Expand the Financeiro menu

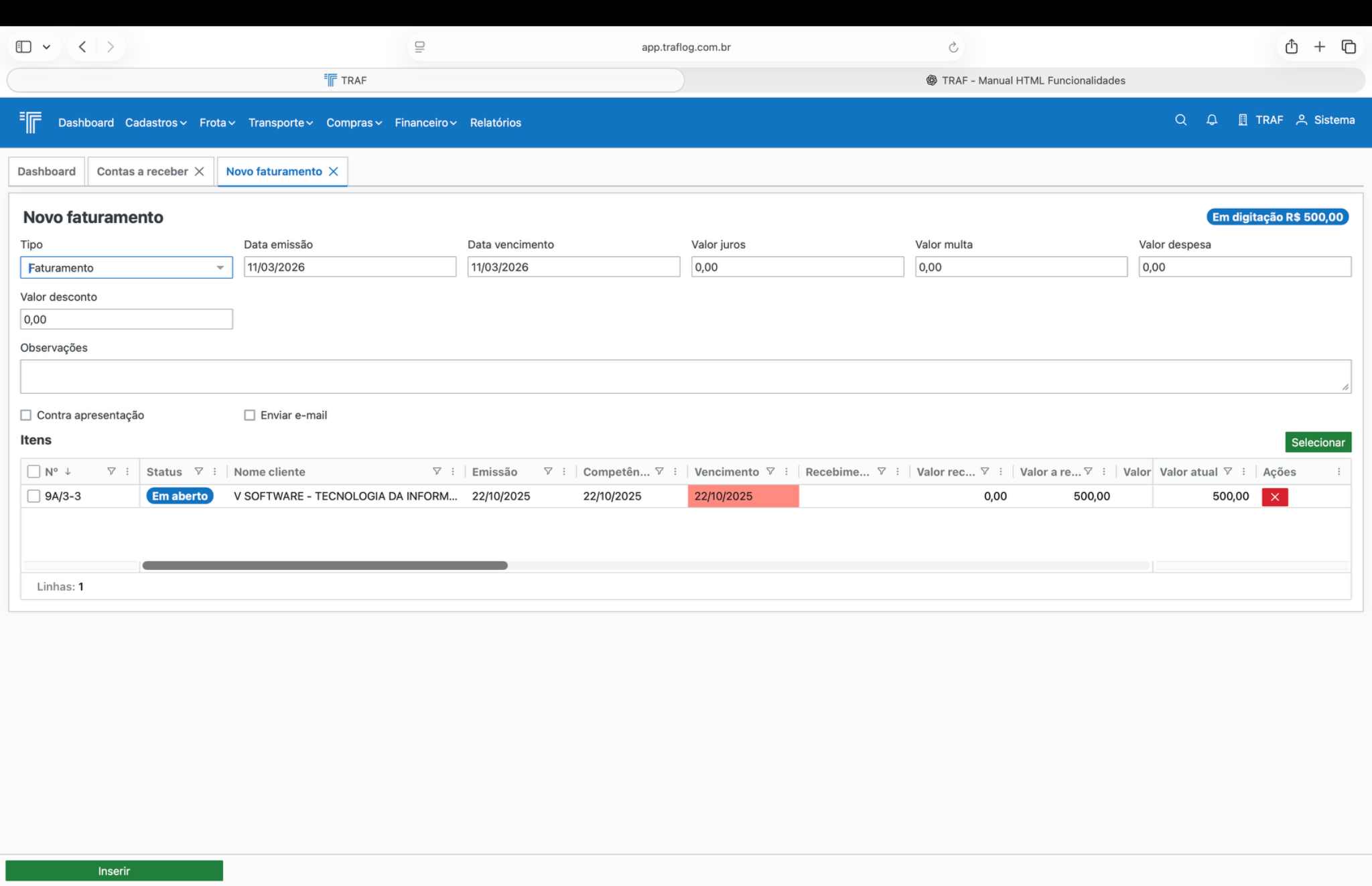point(425,123)
